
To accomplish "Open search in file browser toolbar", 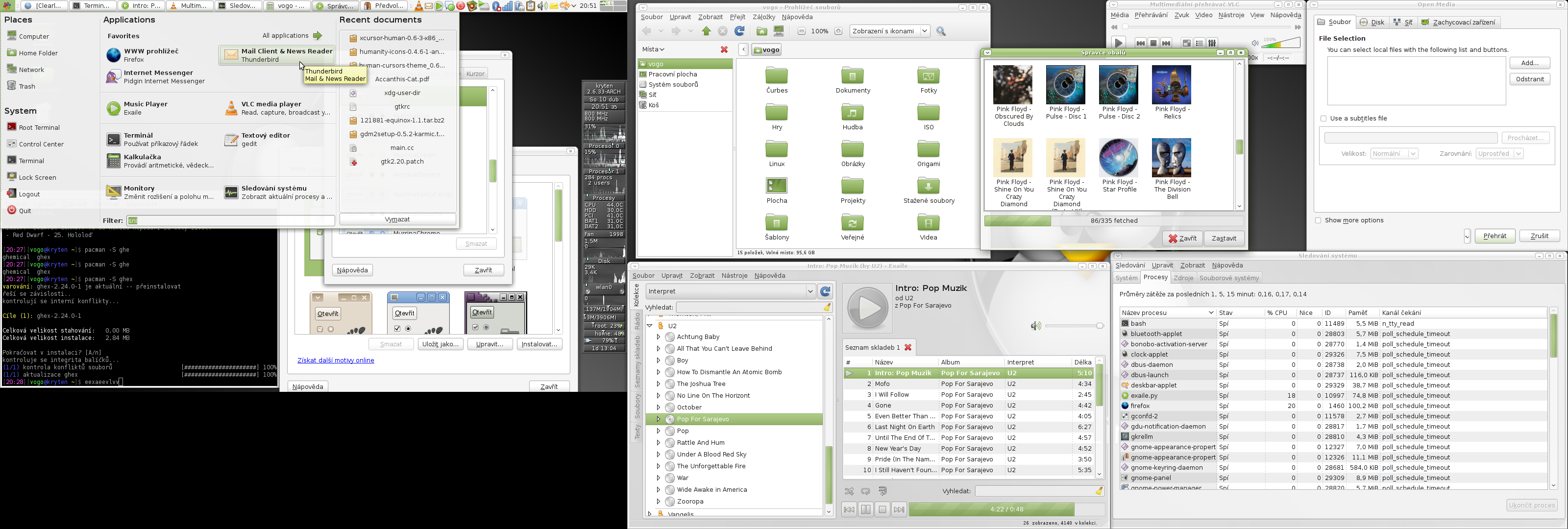I will [x=941, y=31].
